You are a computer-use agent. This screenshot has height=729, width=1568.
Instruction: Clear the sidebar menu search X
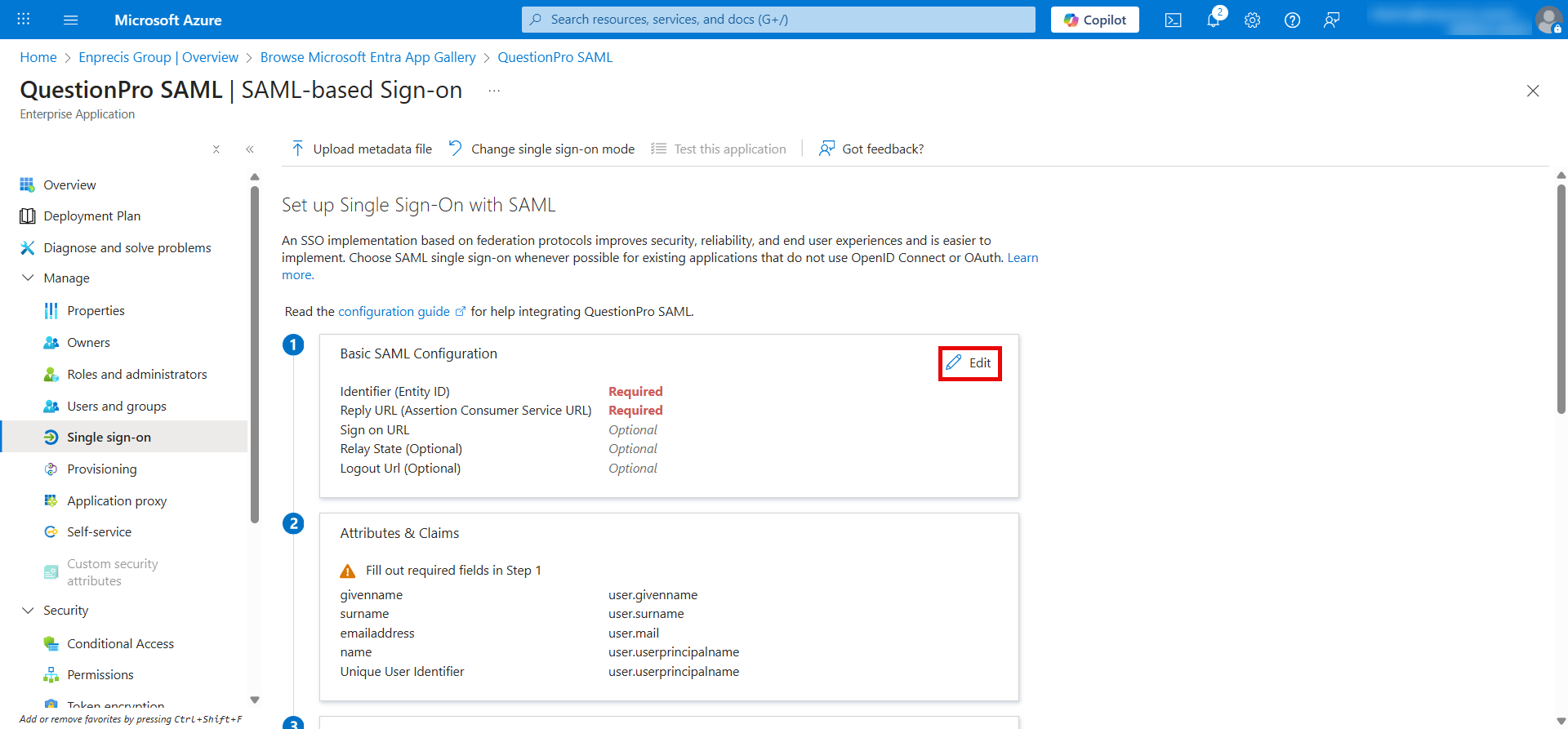point(216,149)
